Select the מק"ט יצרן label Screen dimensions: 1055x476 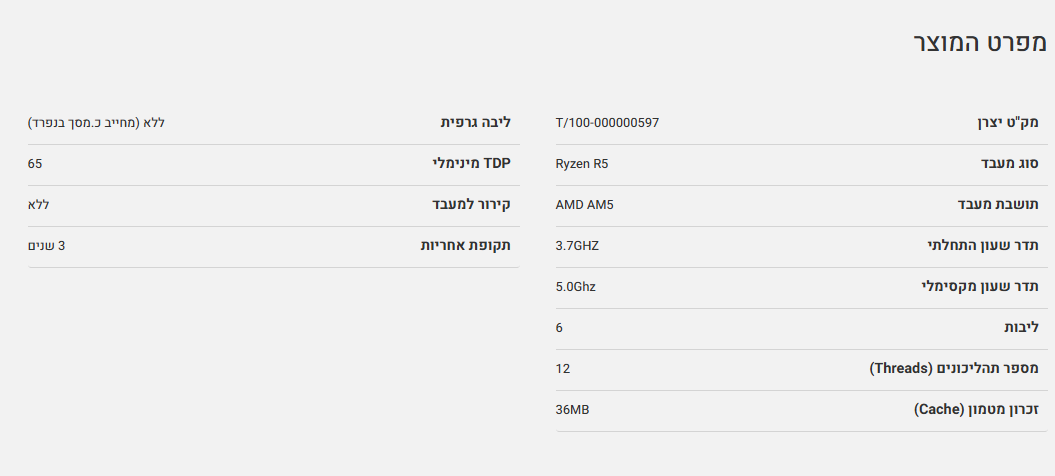coord(1008,123)
